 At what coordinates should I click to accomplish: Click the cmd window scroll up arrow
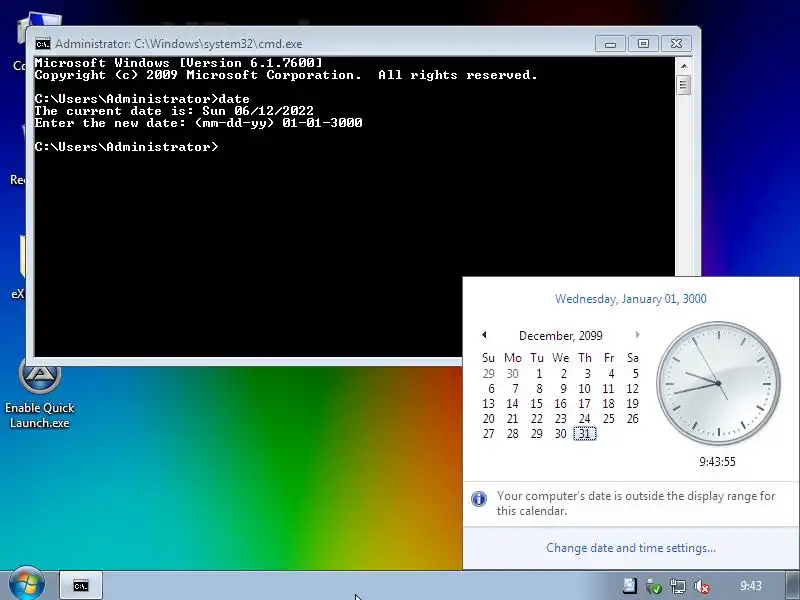[x=684, y=66]
